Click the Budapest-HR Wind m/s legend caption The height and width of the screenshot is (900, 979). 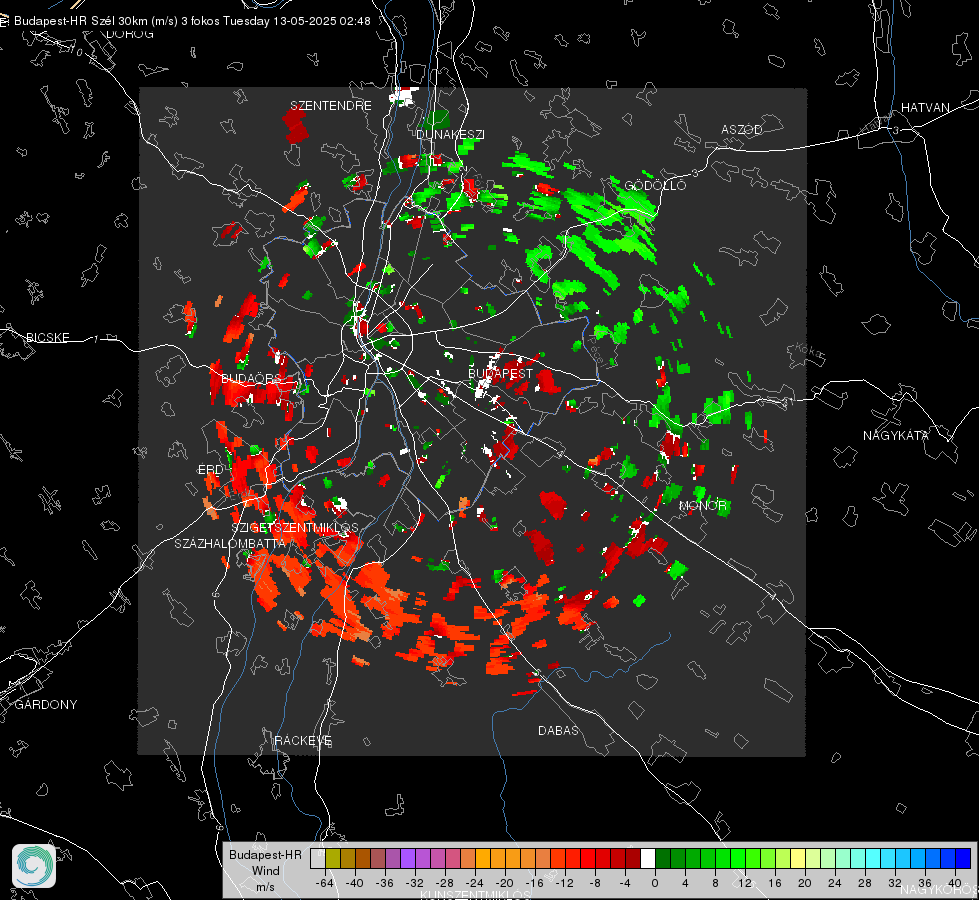pos(265,871)
